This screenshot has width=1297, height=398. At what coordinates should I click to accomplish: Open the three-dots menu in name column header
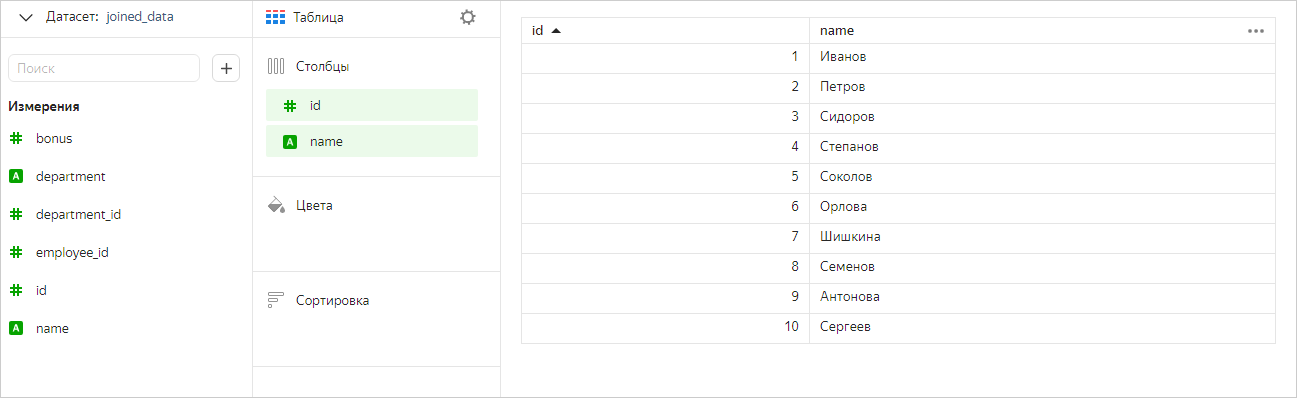pyautogui.click(x=1256, y=31)
